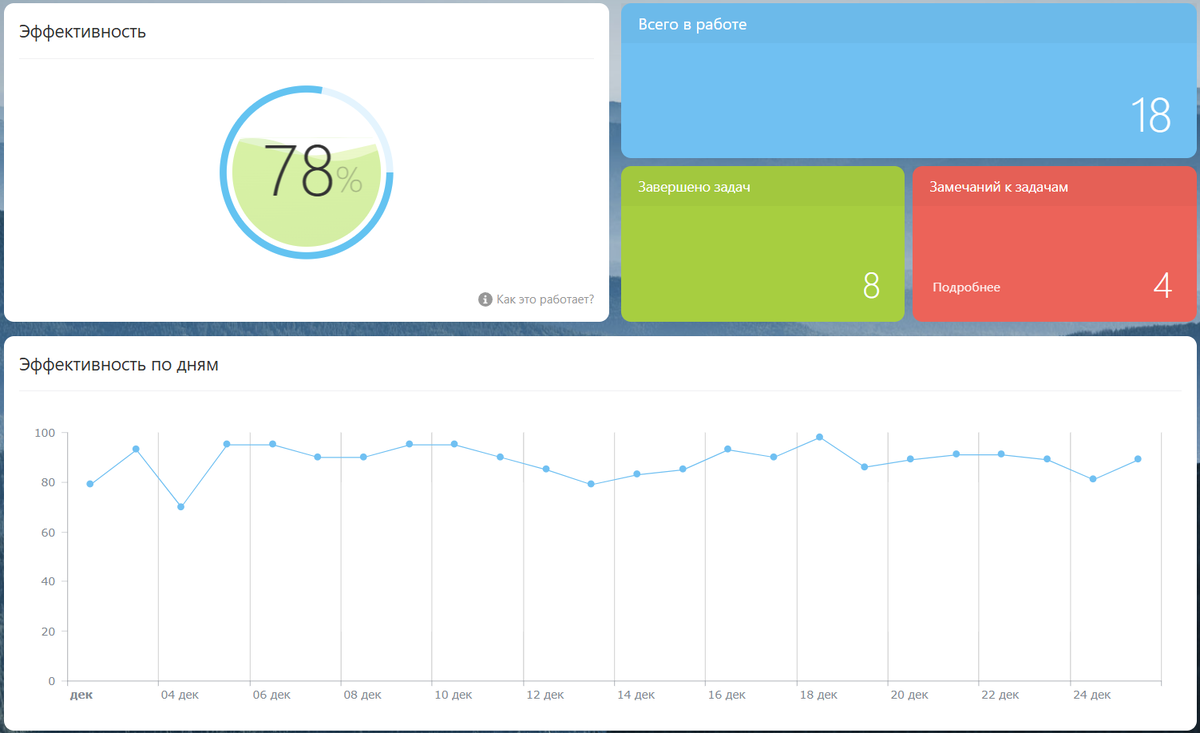This screenshot has height=733, width=1200.
Task: Click the "24 дек" axis label
Action: coord(1092,694)
